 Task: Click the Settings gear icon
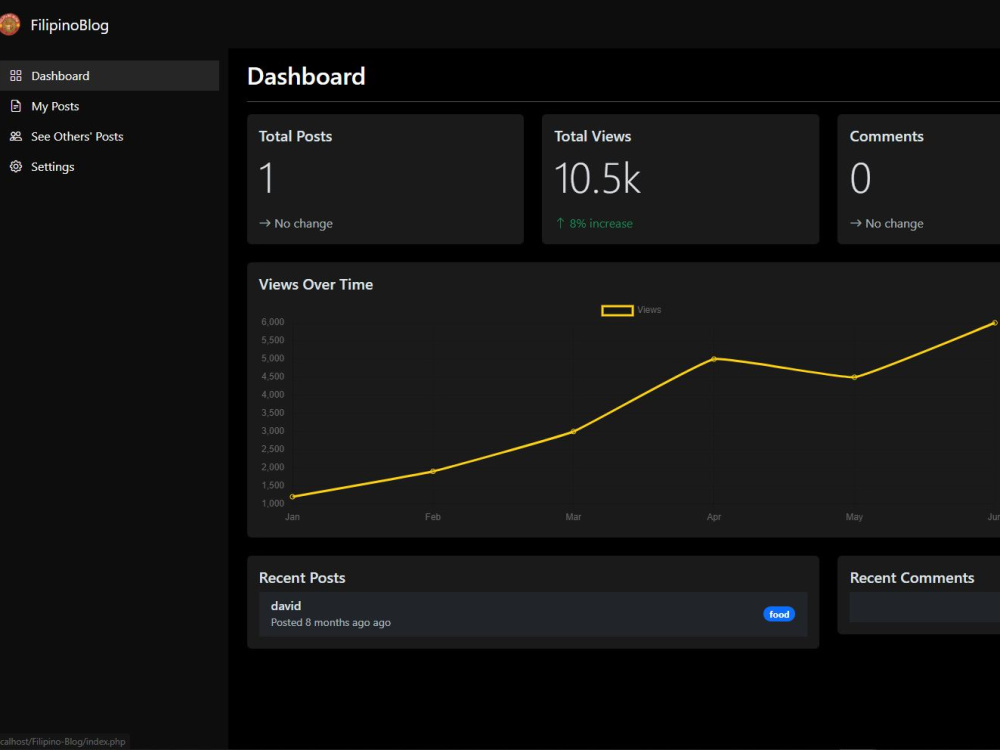coord(16,166)
